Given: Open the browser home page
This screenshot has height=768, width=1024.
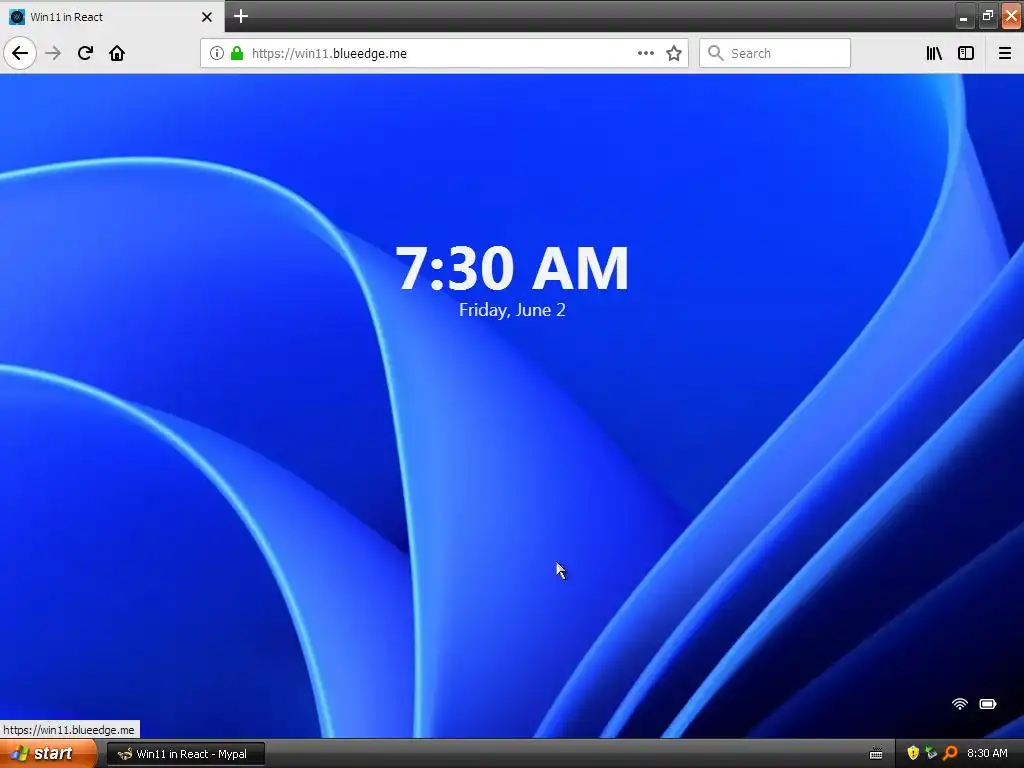Looking at the screenshot, I should [117, 53].
